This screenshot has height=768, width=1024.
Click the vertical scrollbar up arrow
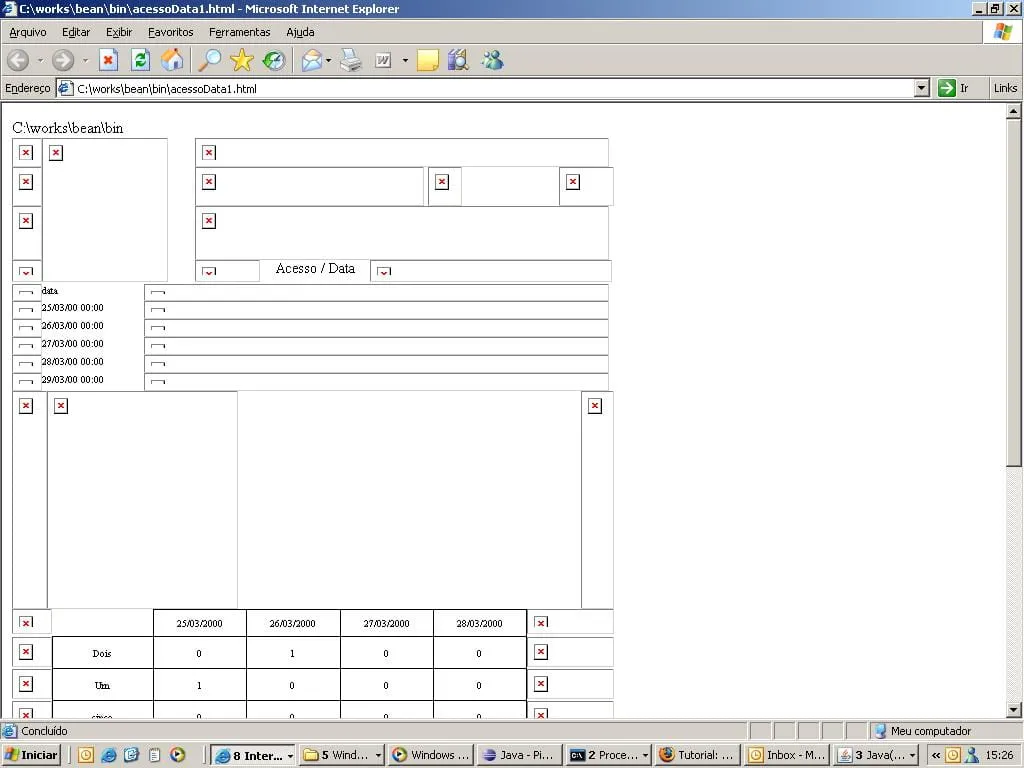(x=1014, y=112)
